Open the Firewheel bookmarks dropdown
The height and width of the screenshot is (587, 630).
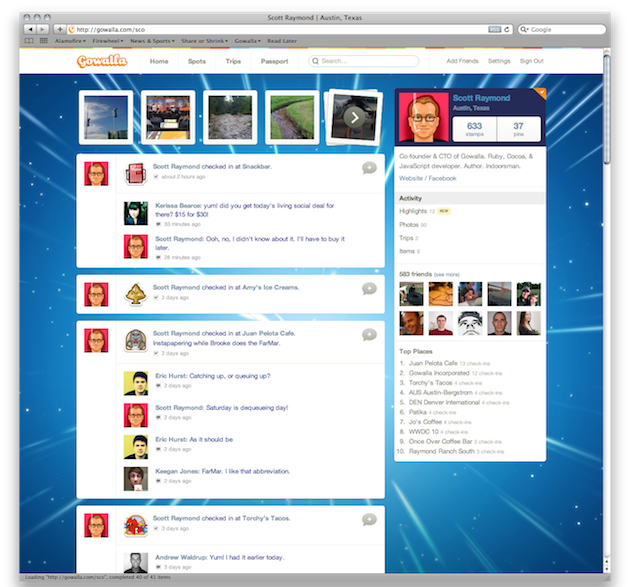108,41
